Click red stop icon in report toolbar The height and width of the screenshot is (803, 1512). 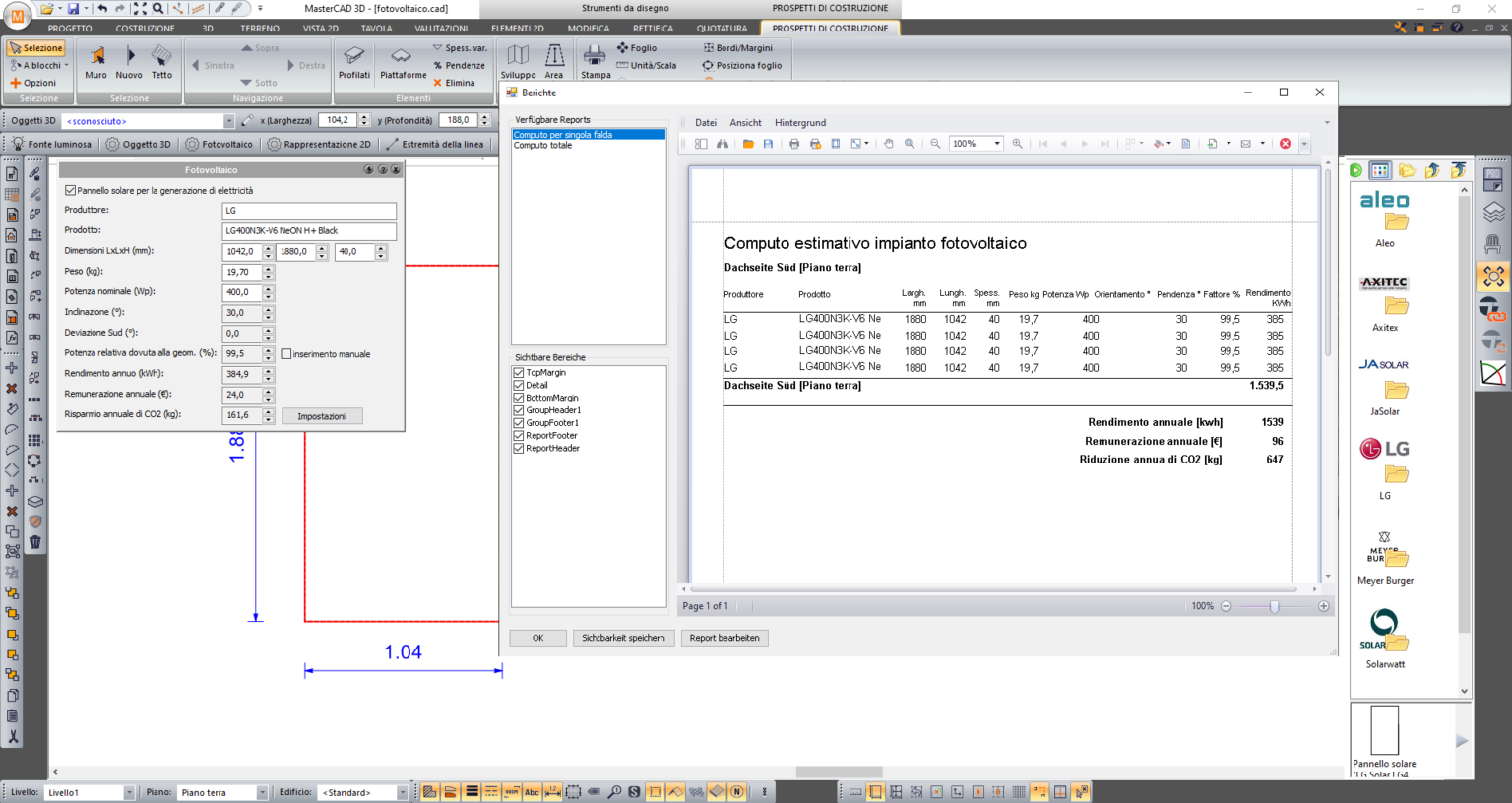1285,144
